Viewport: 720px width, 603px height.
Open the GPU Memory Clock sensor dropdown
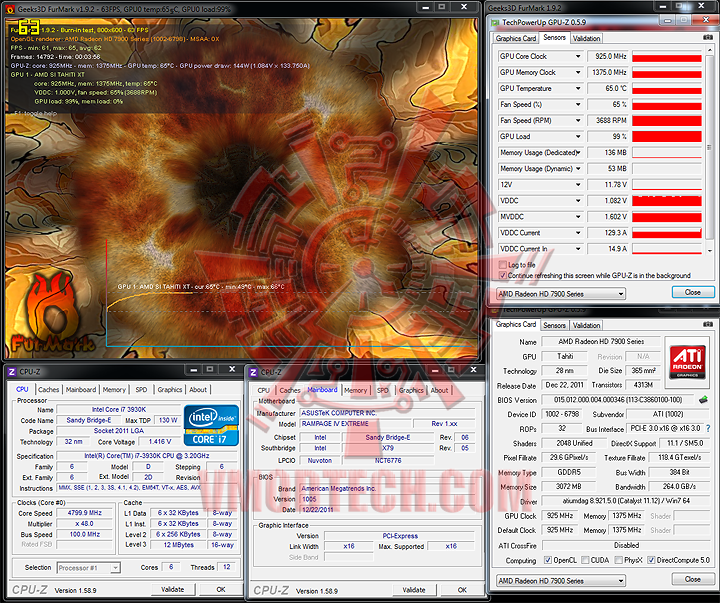coord(578,72)
